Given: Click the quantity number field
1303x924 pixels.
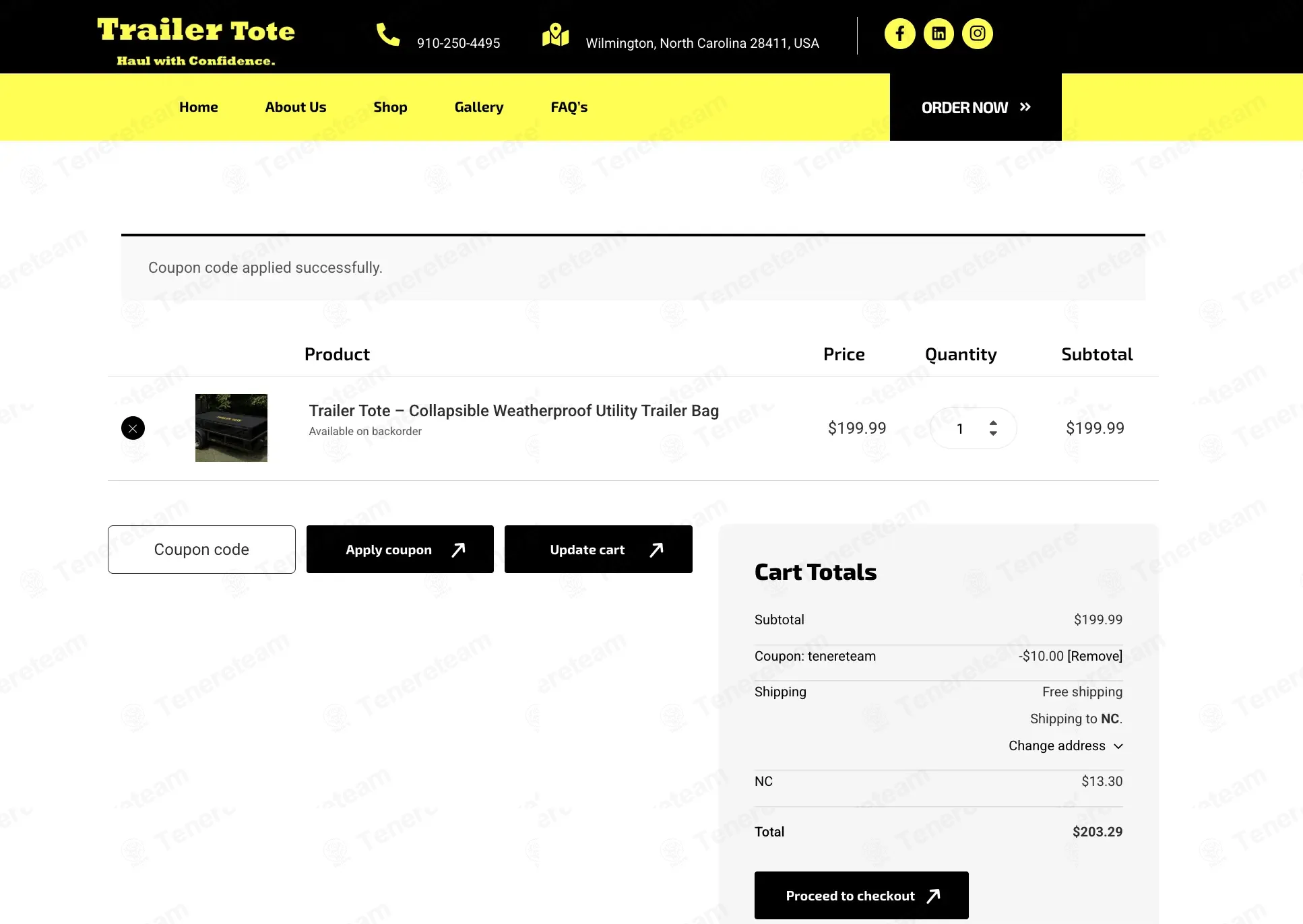Looking at the screenshot, I should 960,428.
